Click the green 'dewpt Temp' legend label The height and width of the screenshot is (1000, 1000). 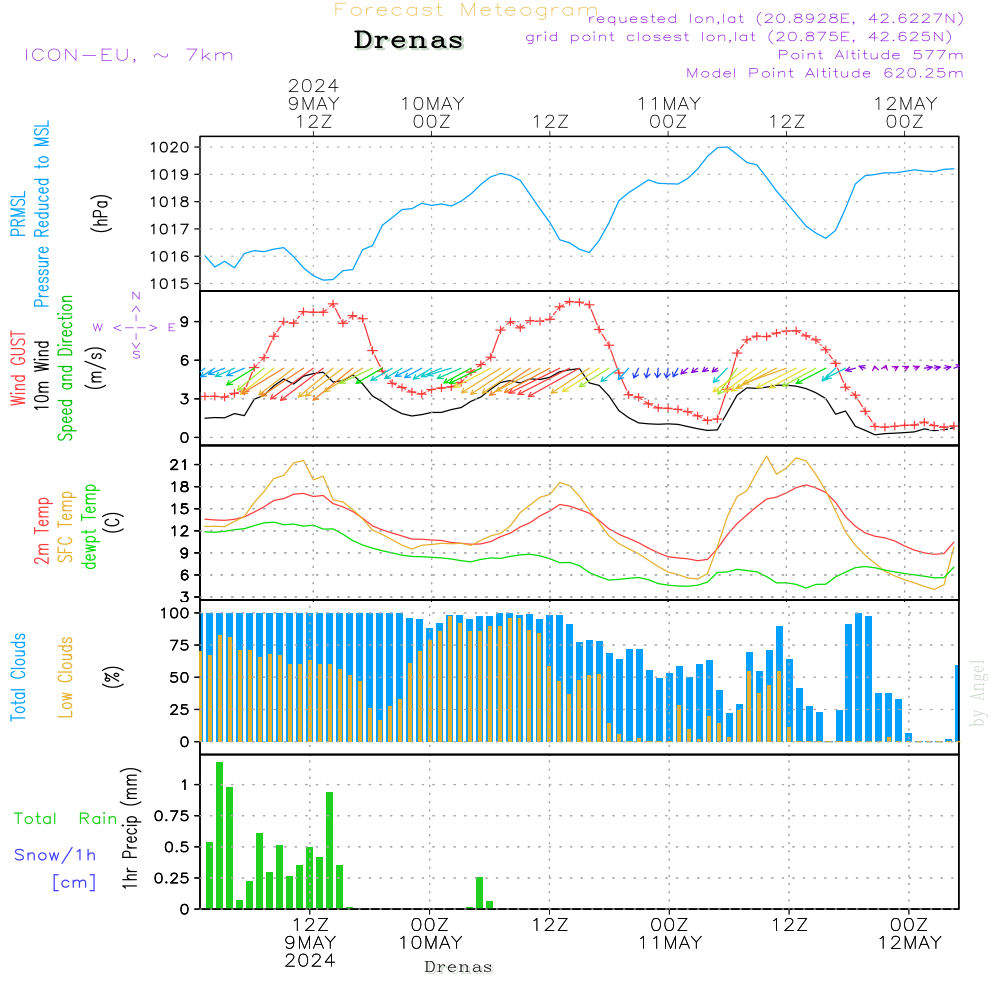[89, 526]
